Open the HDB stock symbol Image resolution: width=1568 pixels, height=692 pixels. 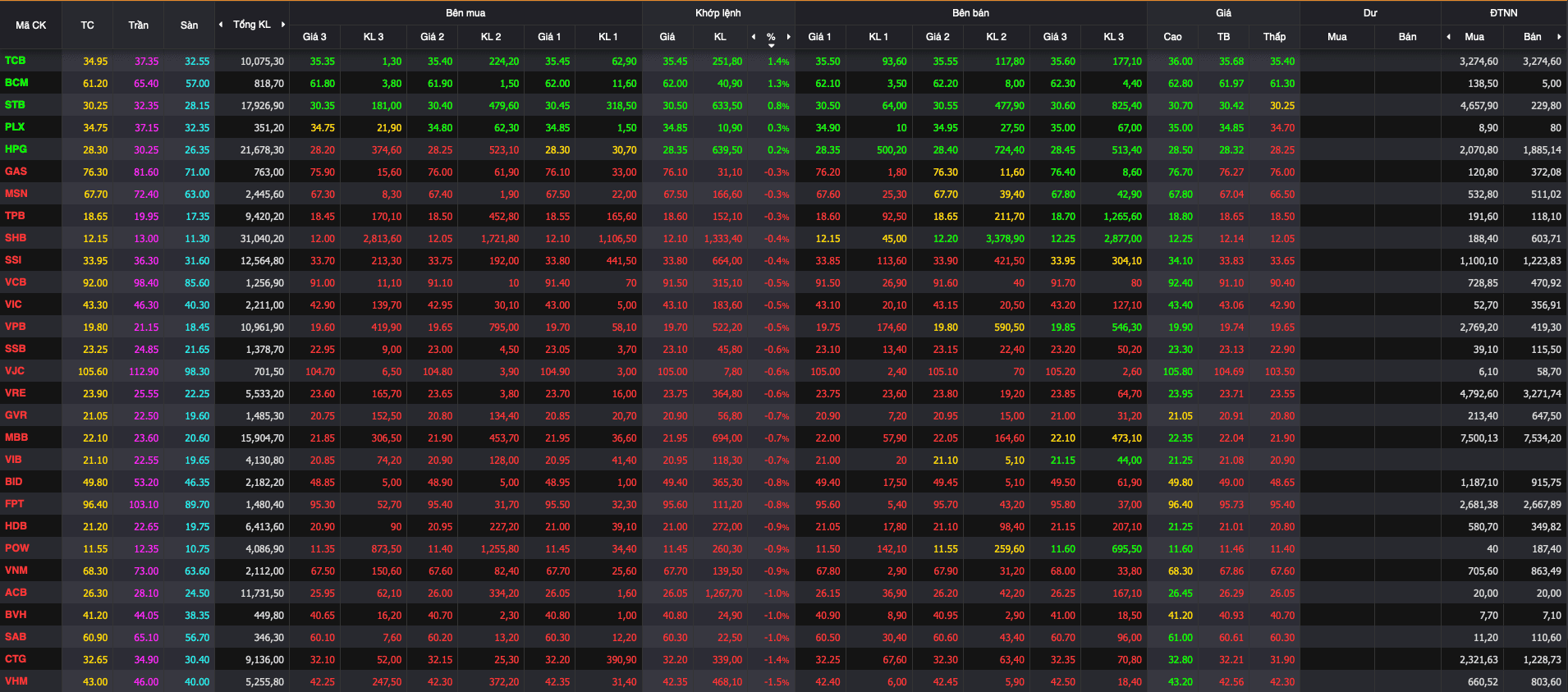[16, 526]
